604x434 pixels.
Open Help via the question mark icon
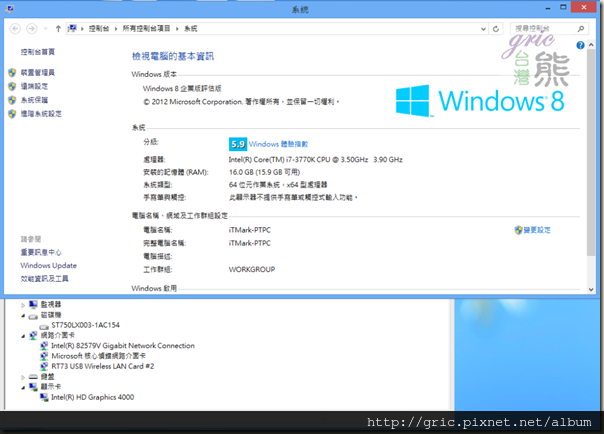pyautogui.click(x=581, y=45)
